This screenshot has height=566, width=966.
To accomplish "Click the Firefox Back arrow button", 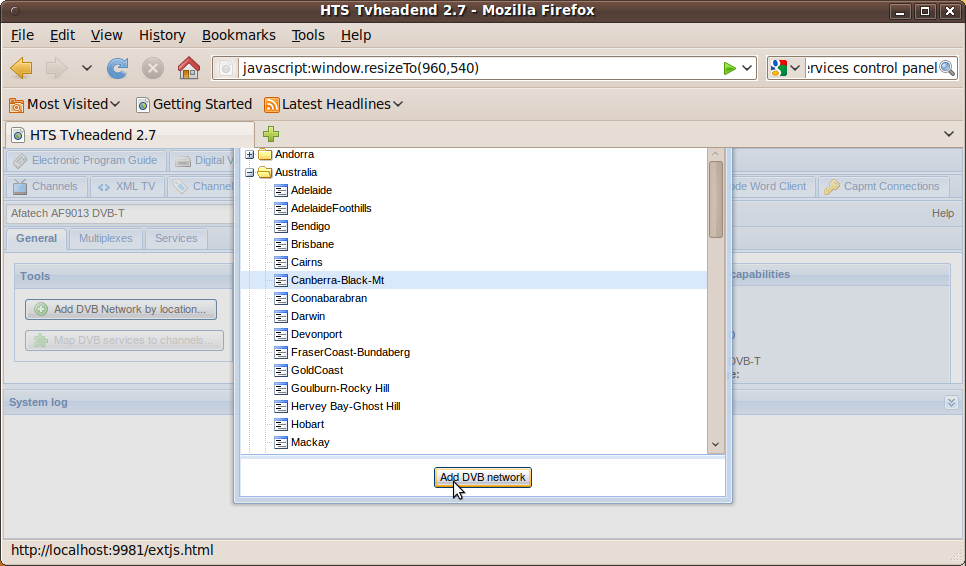I will pos(22,68).
